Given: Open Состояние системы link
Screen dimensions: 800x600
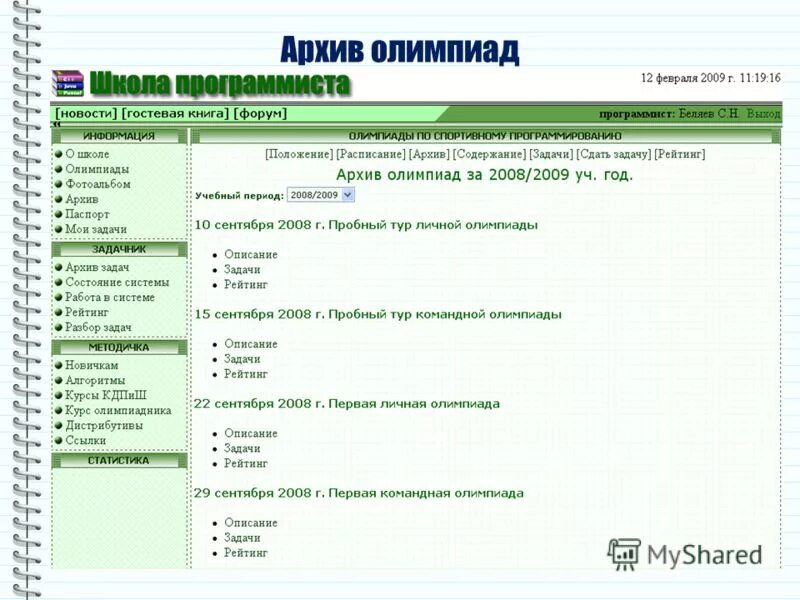Looking at the screenshot, I should pos(117,282).
